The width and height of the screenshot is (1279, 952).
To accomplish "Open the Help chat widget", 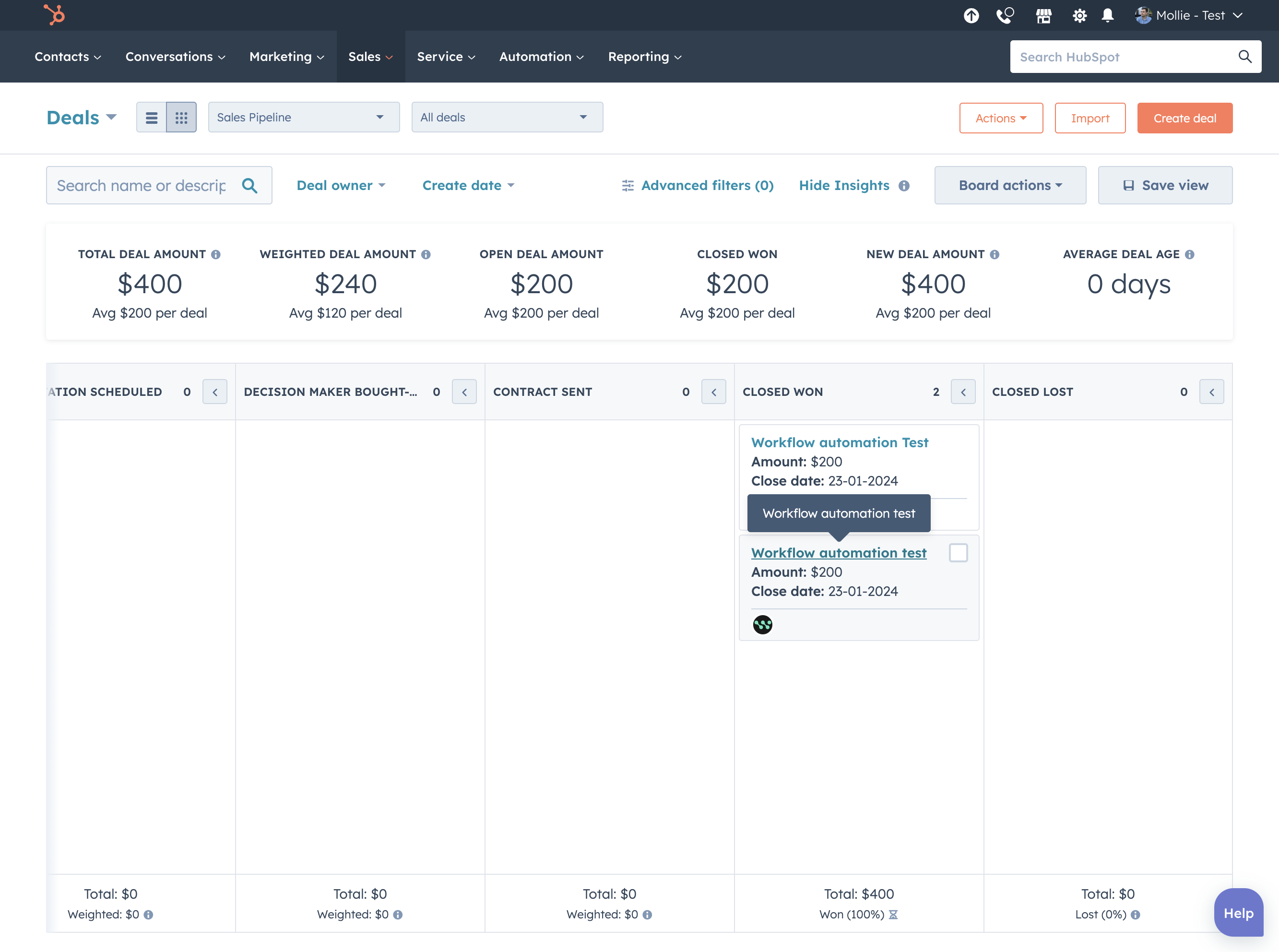I will click(1239, 913).
